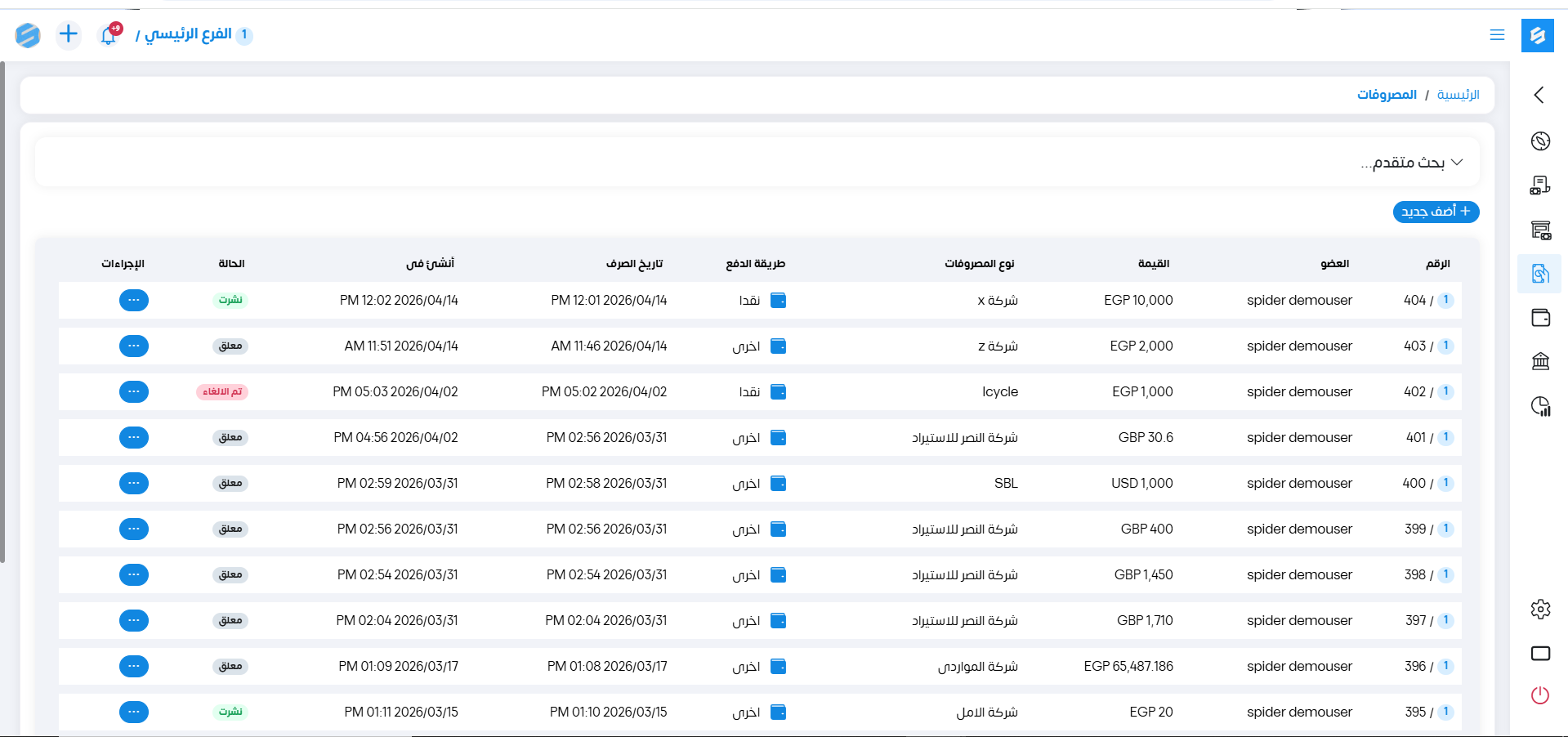This screenshot has height=737, width=1568.
Task: Open the dashboard gauge icon in sidebar
Action: (1540, 141)
